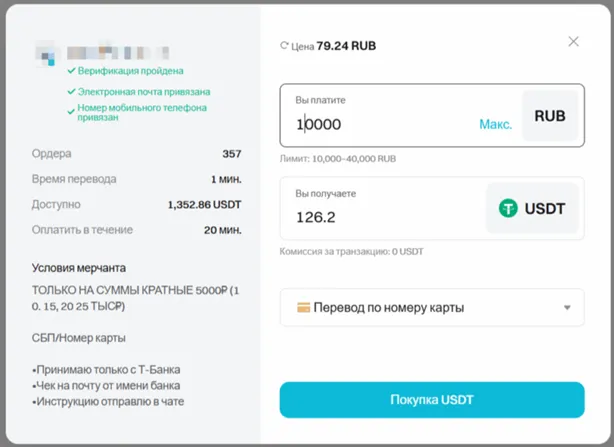Click the USDT currency label button
614x447 pixels.
[532, 209]
